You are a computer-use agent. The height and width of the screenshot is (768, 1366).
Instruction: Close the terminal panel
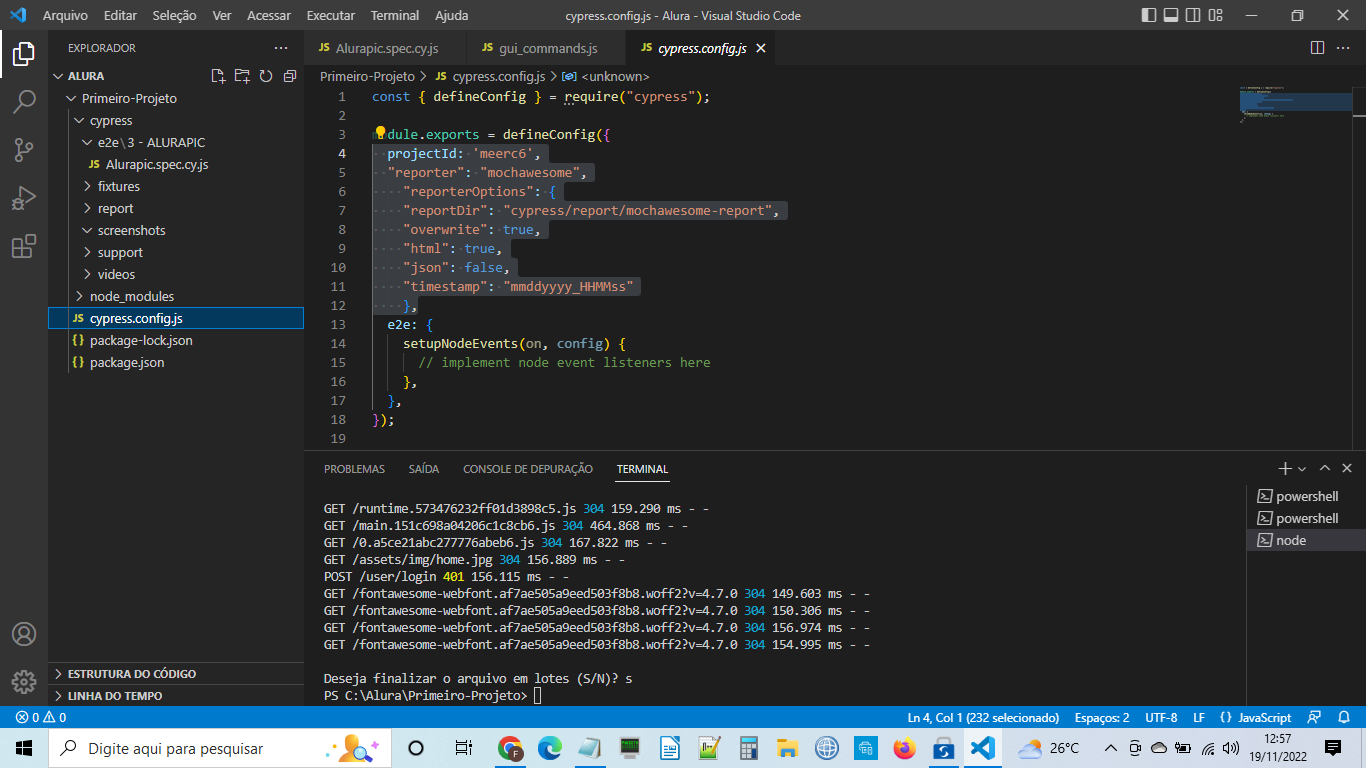click(x=1347, y=468)
